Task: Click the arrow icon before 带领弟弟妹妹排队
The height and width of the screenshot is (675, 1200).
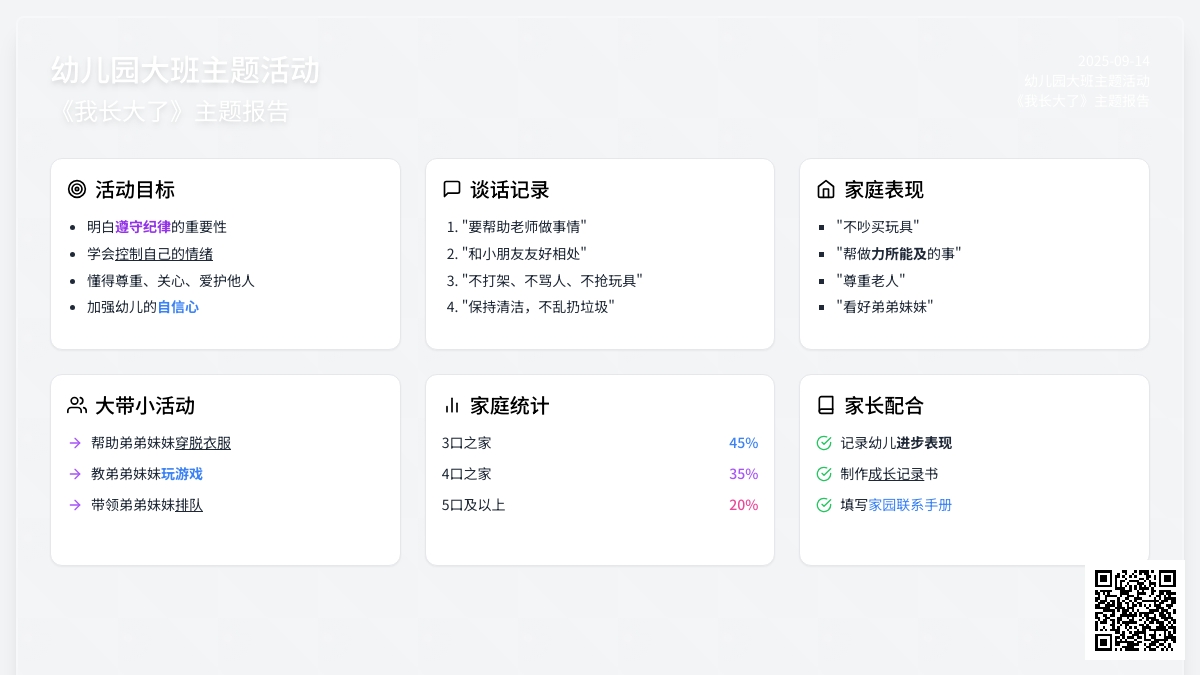Action: click(75, 505)
